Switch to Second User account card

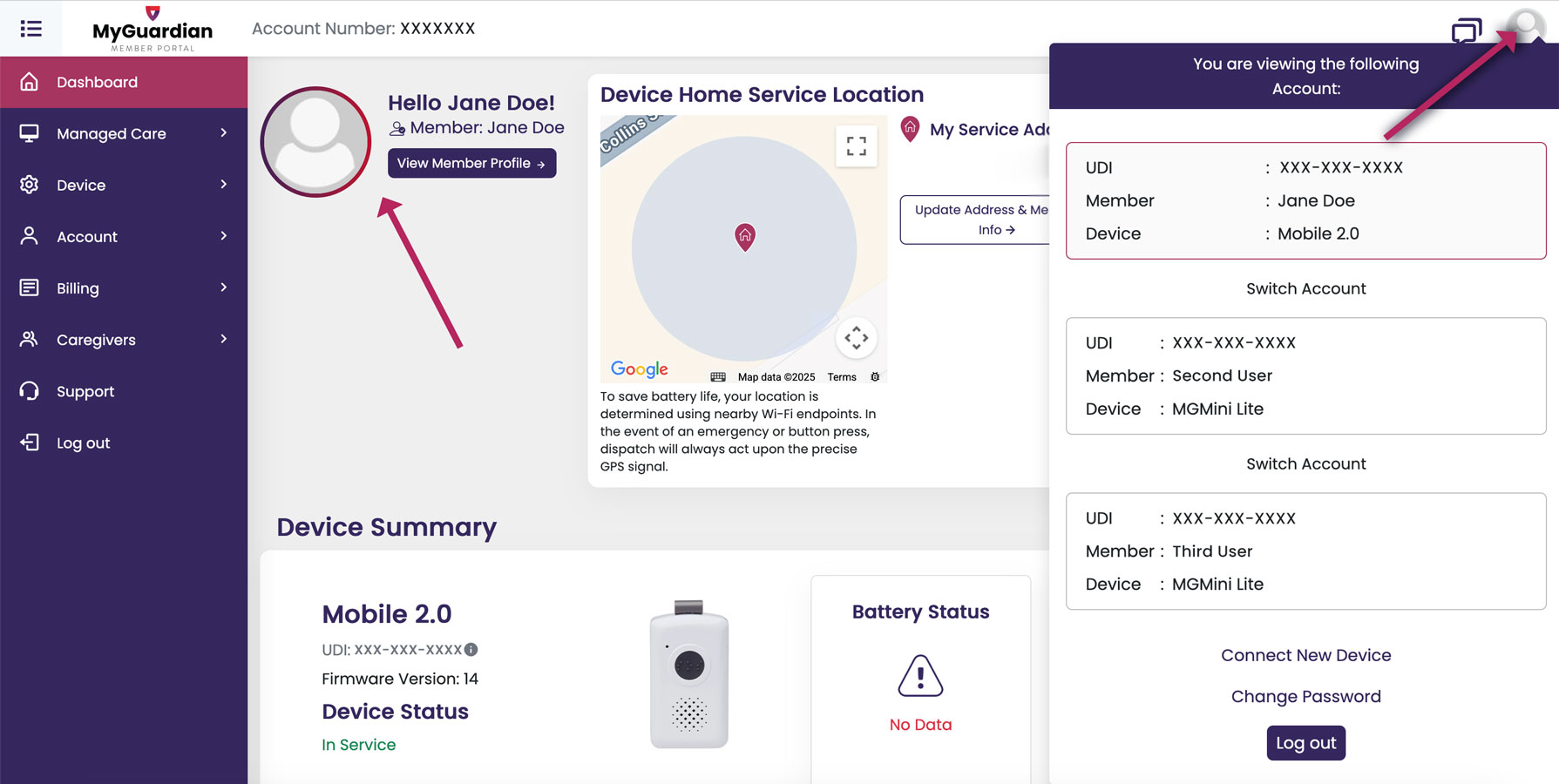click(x=1305, y=375)
